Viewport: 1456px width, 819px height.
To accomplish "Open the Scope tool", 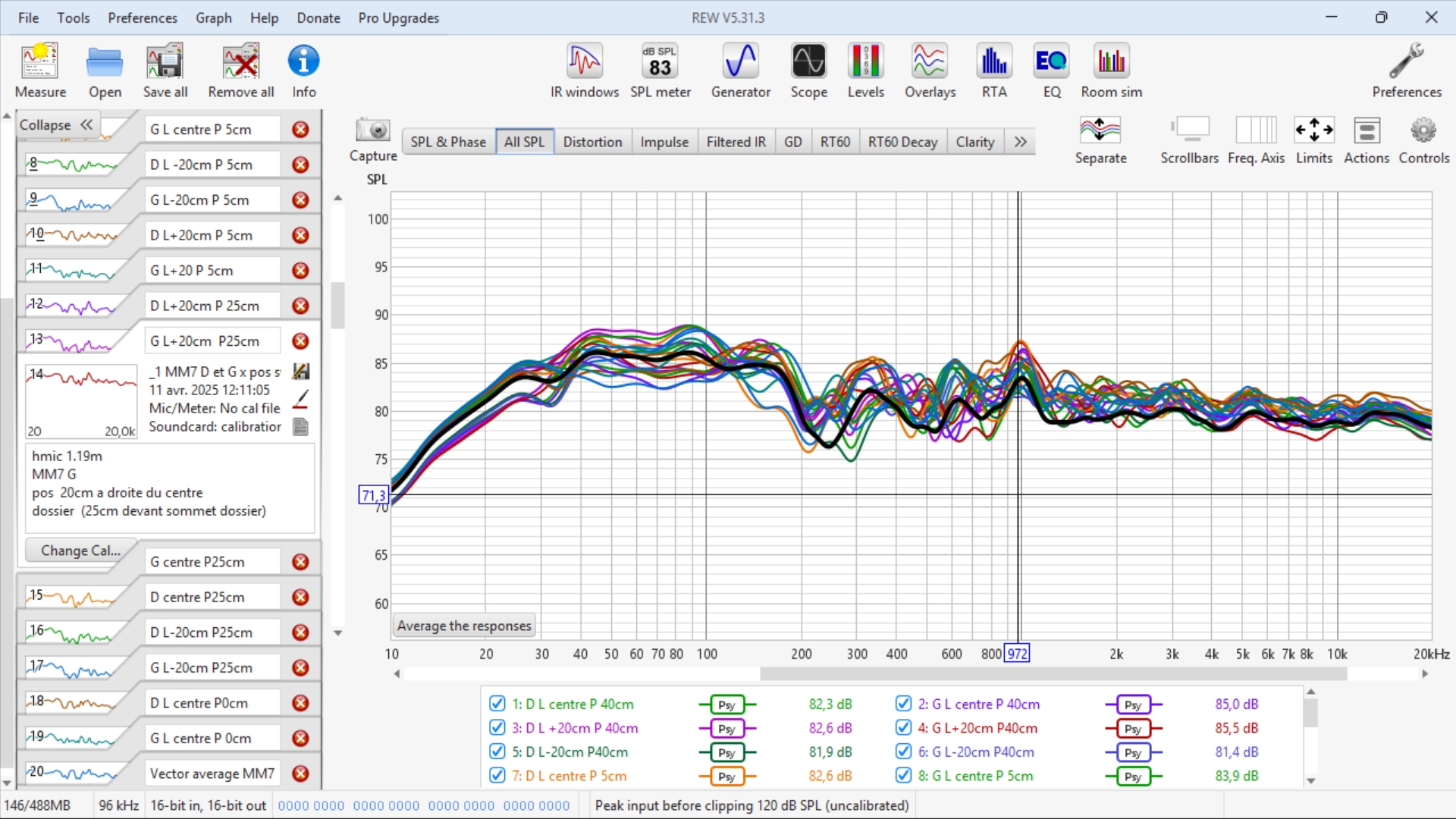I will coord(809,71).
